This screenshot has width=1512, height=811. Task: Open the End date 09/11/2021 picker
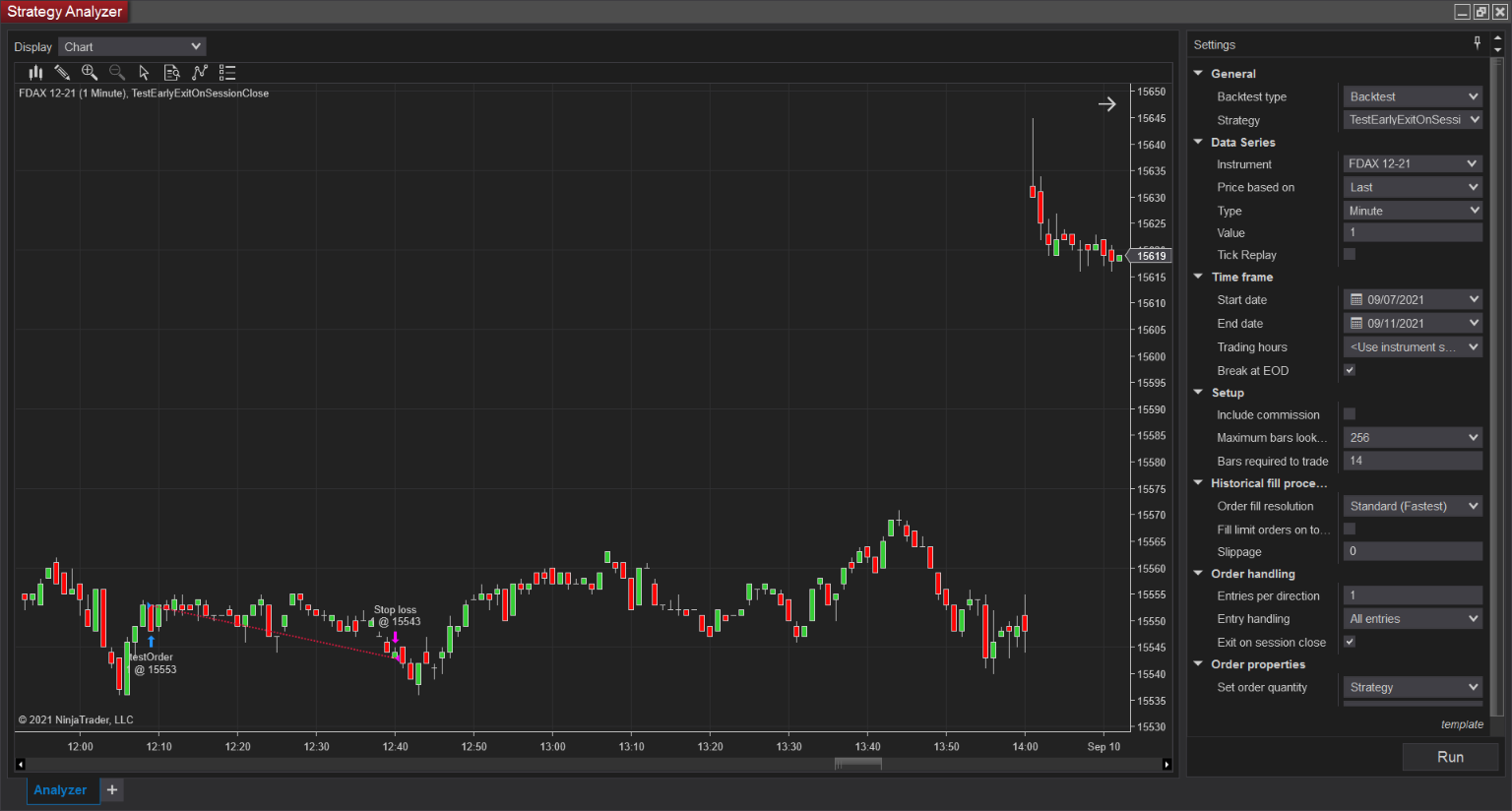click(1413, 323)
